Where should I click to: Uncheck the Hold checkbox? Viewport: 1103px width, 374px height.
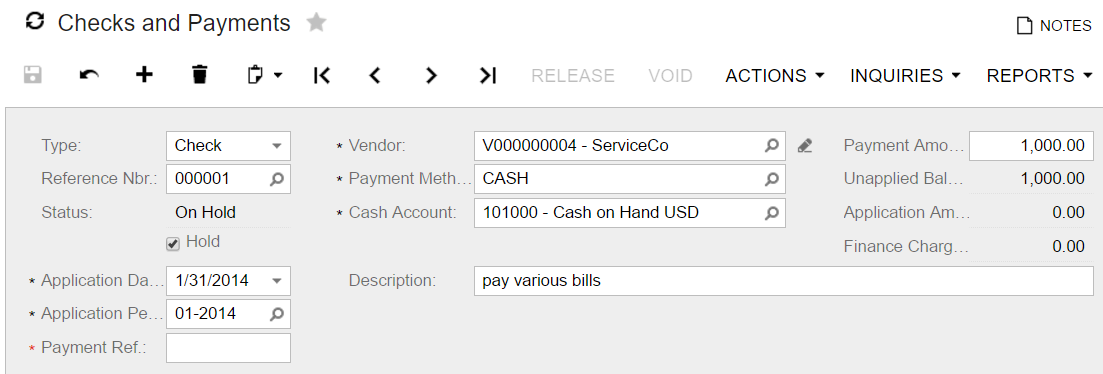[173, 243]
